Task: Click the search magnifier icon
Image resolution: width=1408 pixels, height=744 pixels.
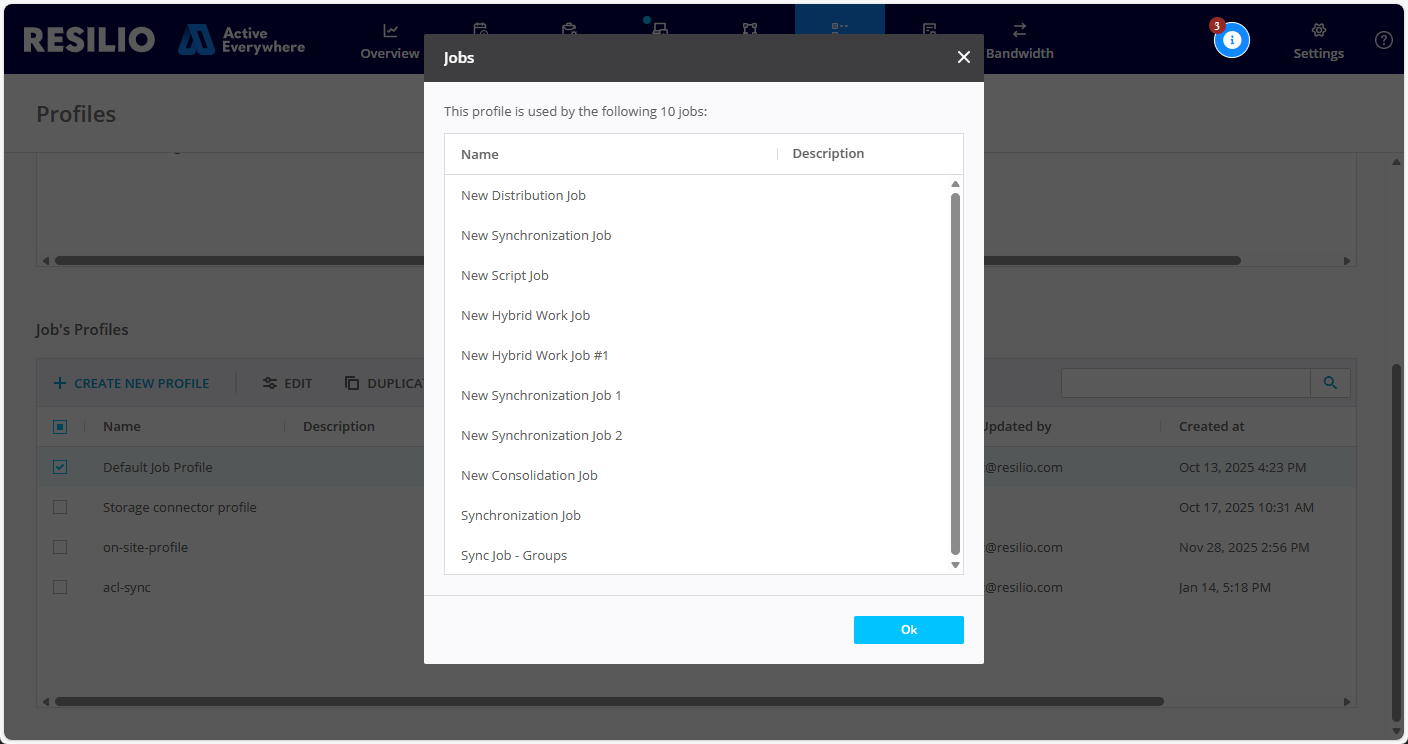Action: coord(1330,383)
